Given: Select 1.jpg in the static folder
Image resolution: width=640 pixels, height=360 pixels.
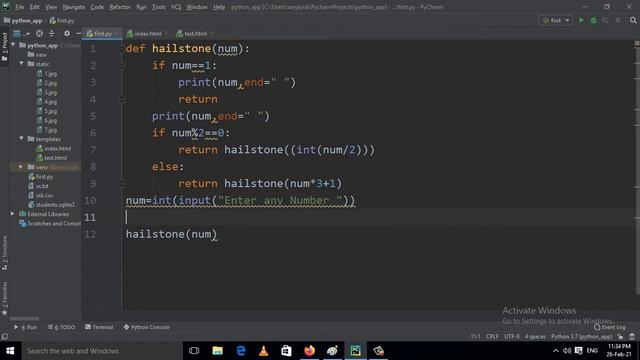Looking at the screenshot, I should (47, 74).
